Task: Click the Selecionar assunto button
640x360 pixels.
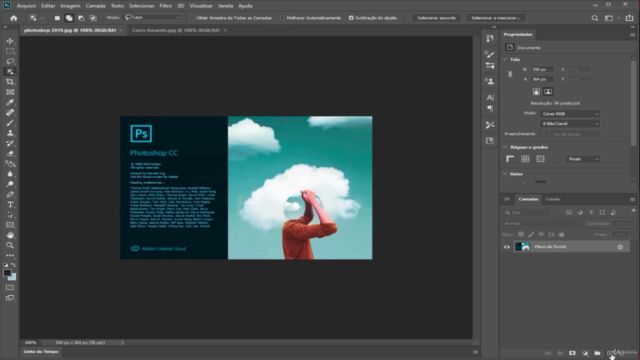Action: coord(436,18)
